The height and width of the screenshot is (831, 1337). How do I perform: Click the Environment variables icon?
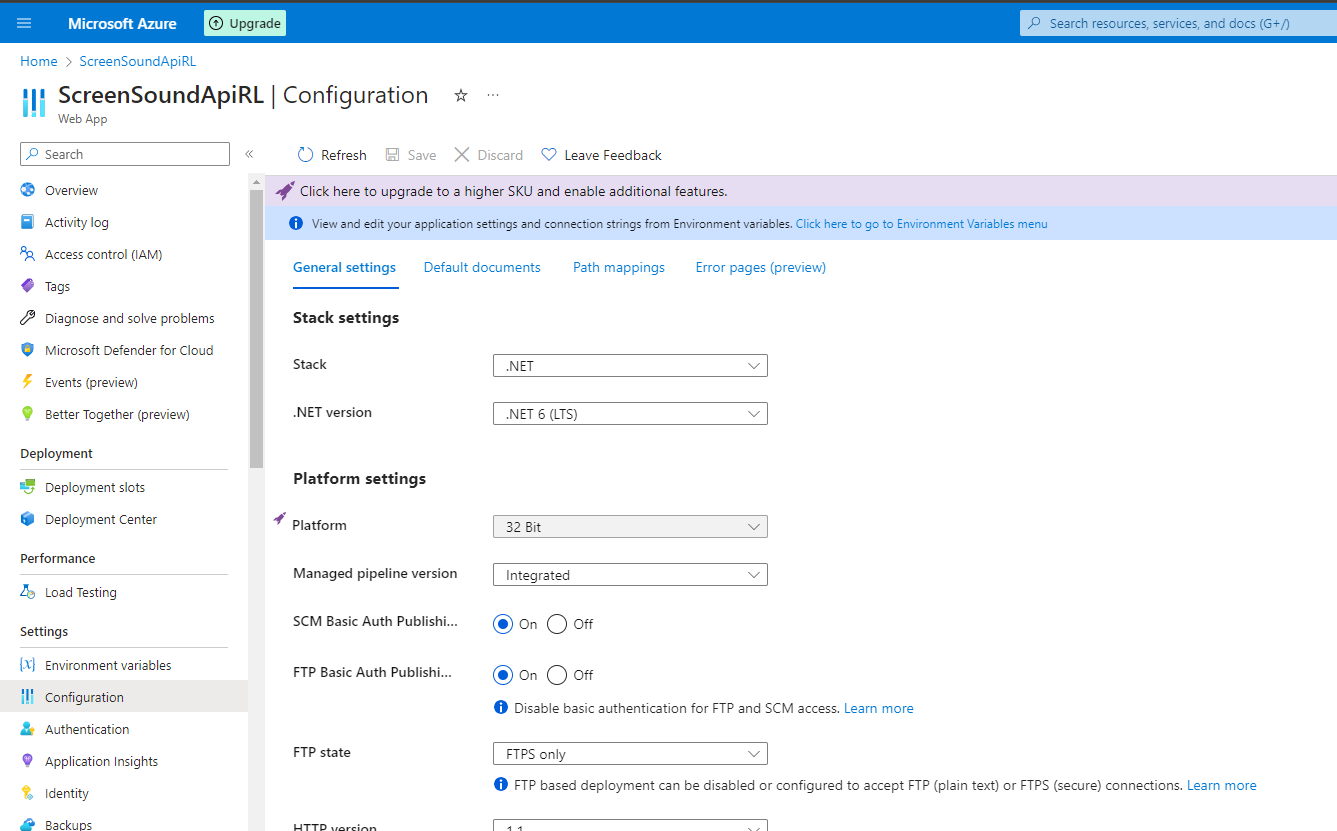[27, 665]
